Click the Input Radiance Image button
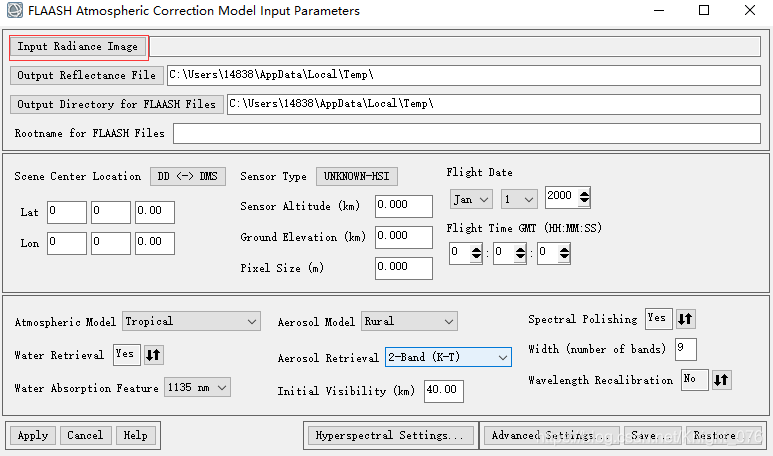This screenshot has height=456, width=773. (78, 47)
